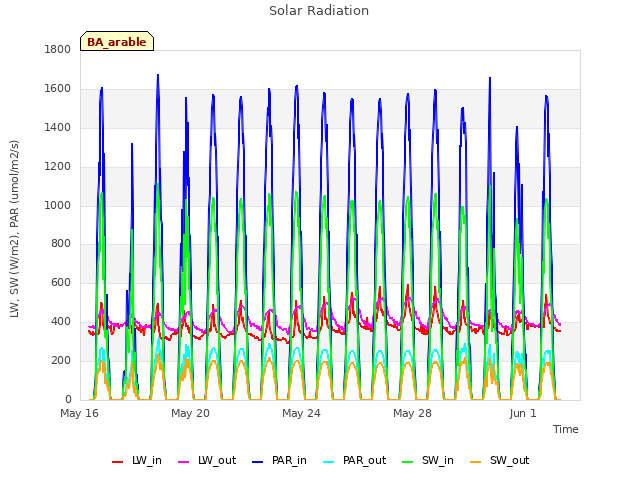Click the orange SW_out legend color marker
Screen dimensions: 640x480
click(x=475, y=462)
